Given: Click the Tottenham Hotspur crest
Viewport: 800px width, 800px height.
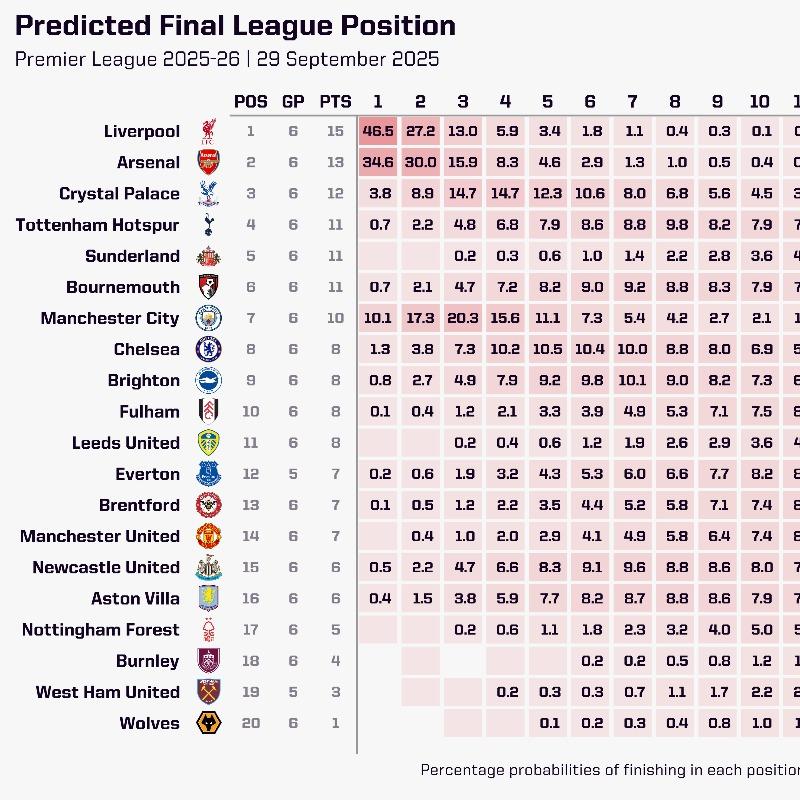Looking at the screenshot, I should click(208, 225).
